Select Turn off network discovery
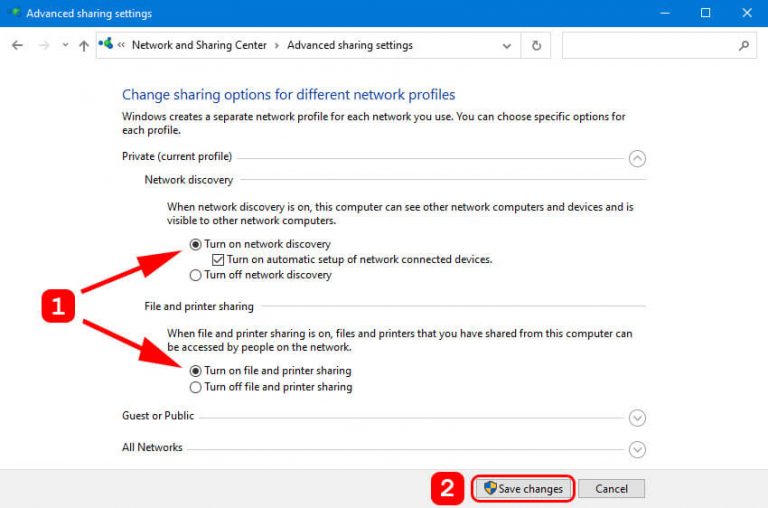768x508 pixels. 196,275
